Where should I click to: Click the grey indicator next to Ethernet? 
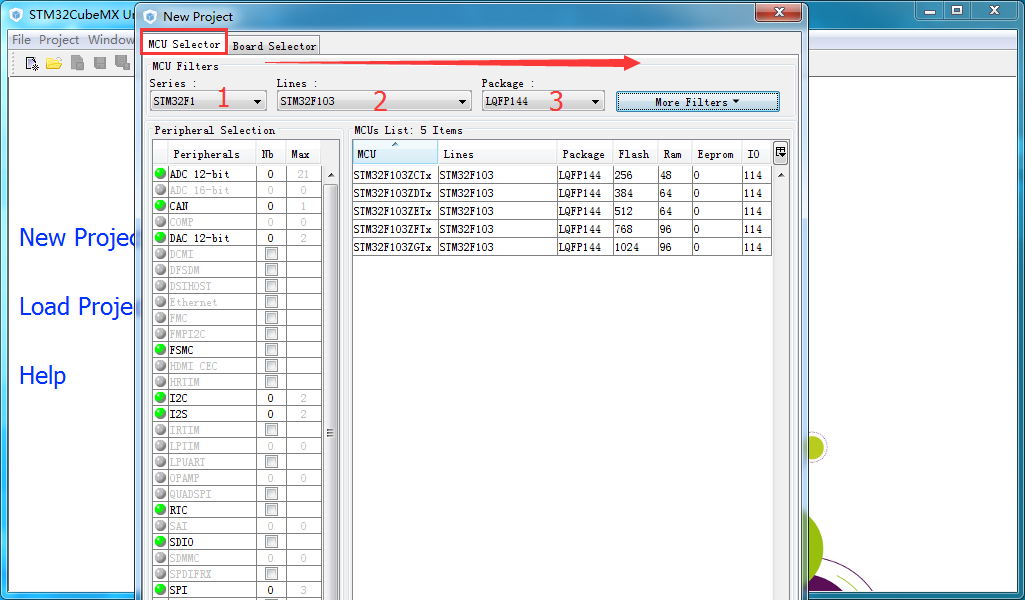160,302
